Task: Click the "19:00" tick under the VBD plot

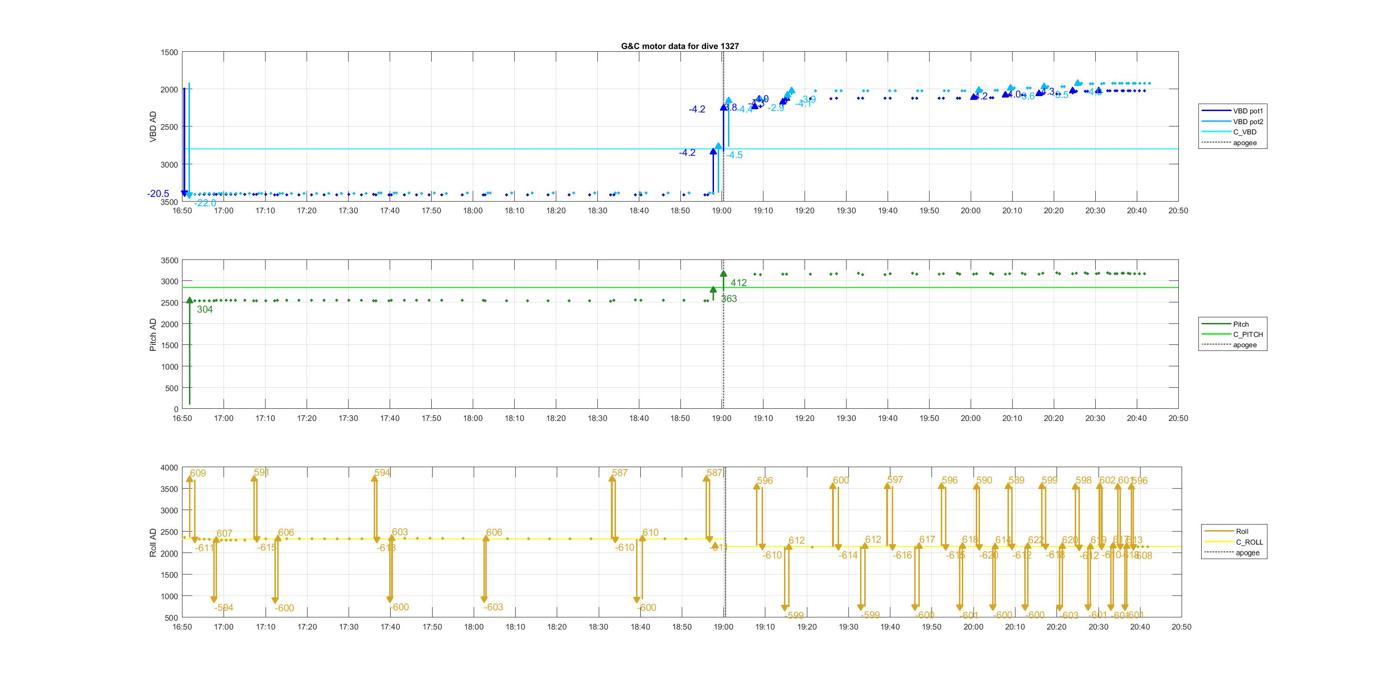Action: pos(722,211)
